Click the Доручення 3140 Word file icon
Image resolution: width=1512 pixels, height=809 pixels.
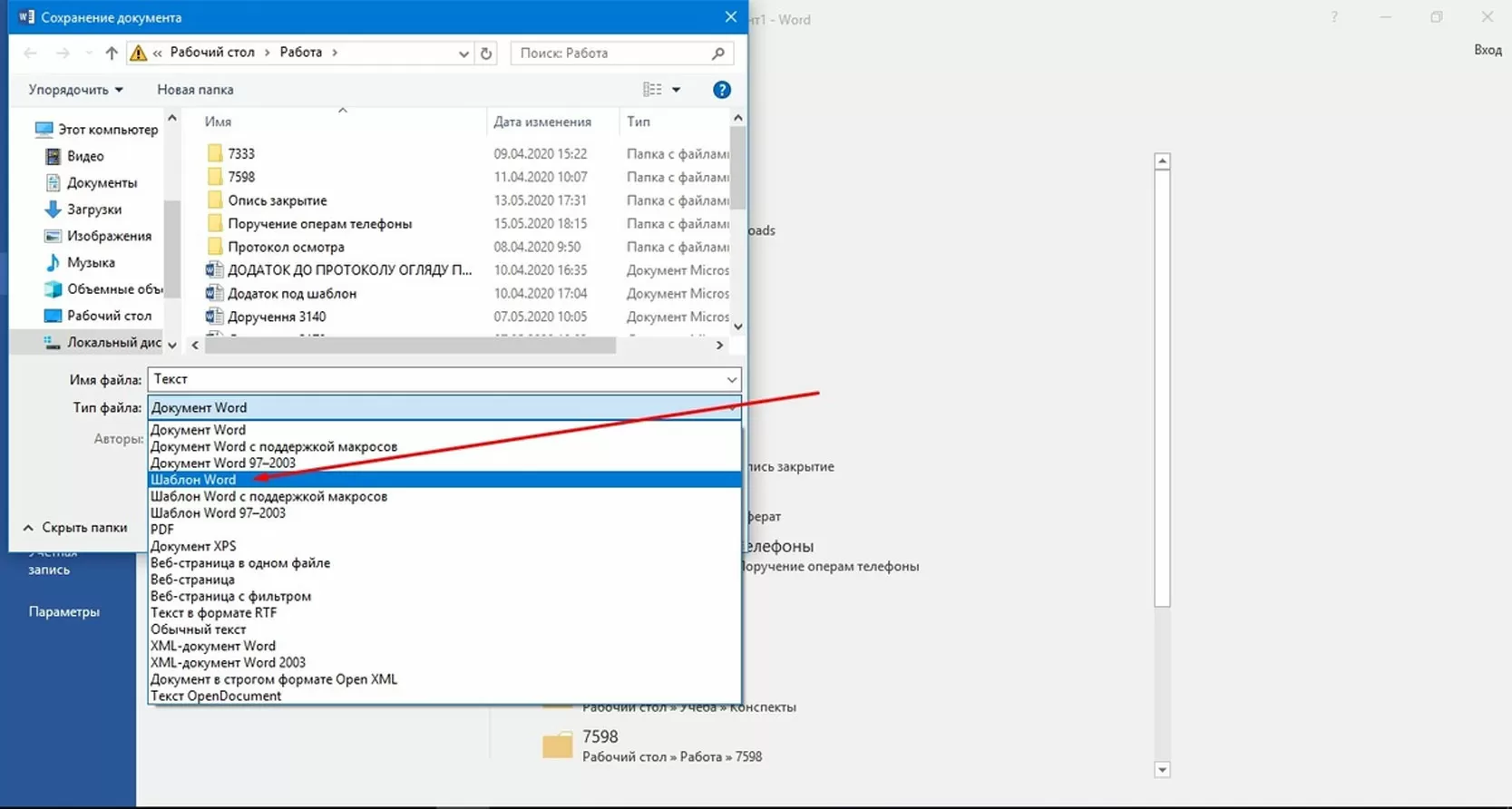(x=214, y=317)
